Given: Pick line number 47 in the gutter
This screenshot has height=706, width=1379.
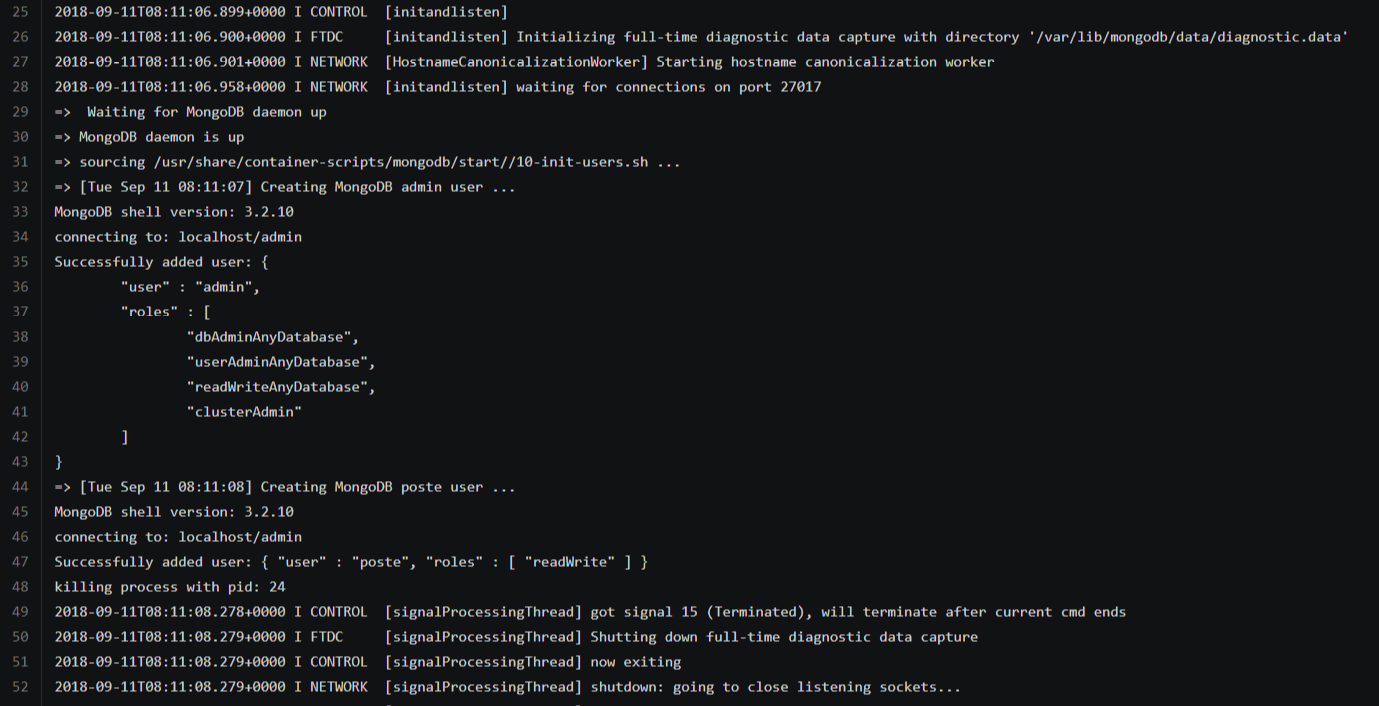Looking at the screenshot, I should tap(20, 562).
